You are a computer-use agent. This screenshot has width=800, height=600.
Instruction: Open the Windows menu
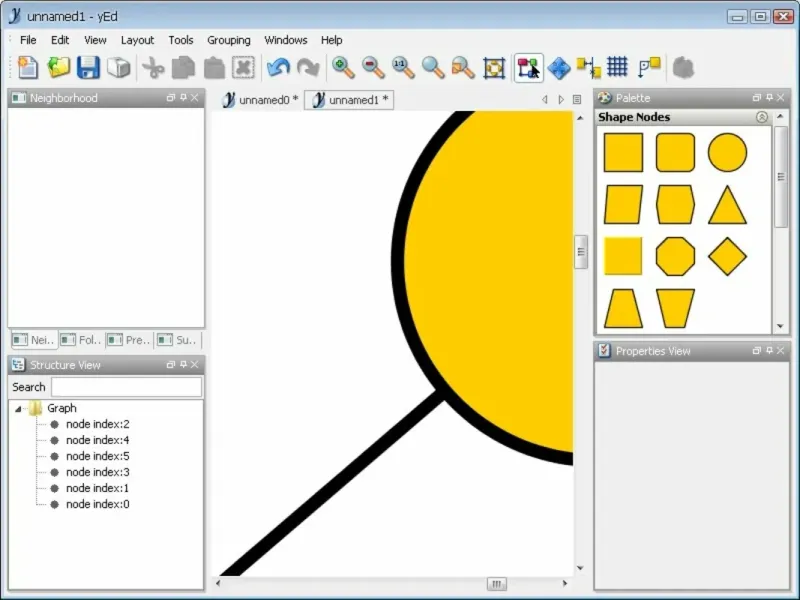[x=286, y=40]
